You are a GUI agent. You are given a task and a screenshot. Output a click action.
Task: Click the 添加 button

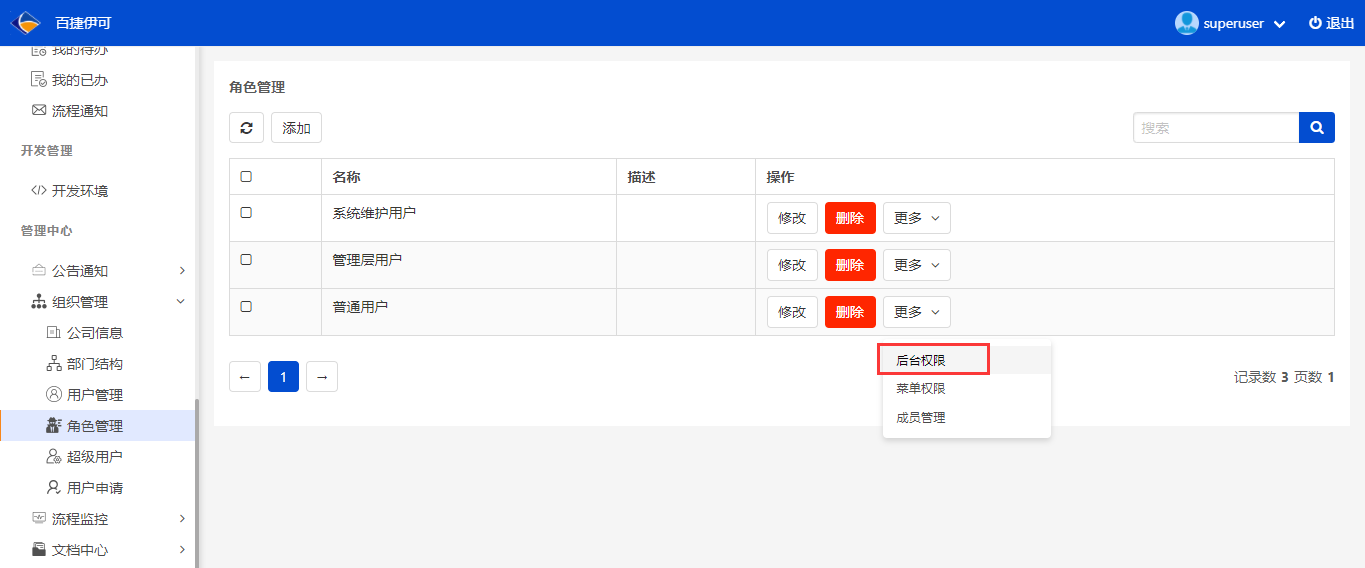(296, 128)
